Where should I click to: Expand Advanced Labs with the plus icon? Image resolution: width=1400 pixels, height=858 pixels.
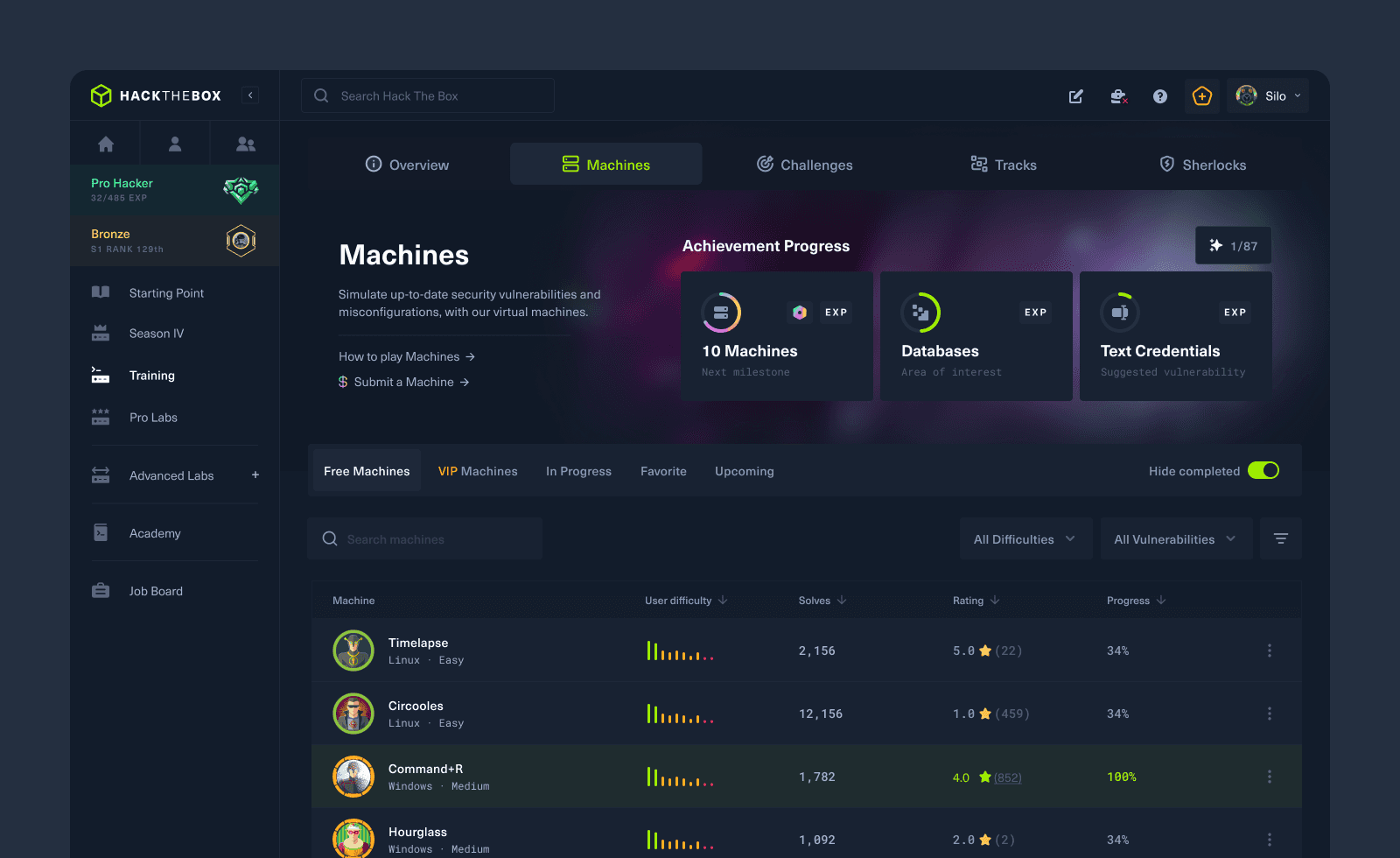(255, 475)
